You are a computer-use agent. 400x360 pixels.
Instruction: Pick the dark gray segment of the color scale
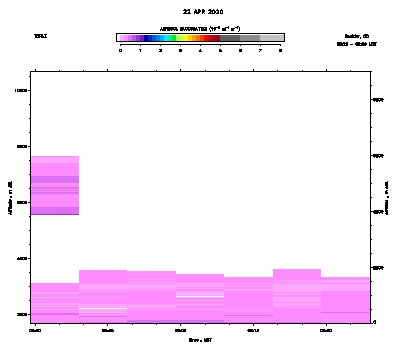point(230,38)
